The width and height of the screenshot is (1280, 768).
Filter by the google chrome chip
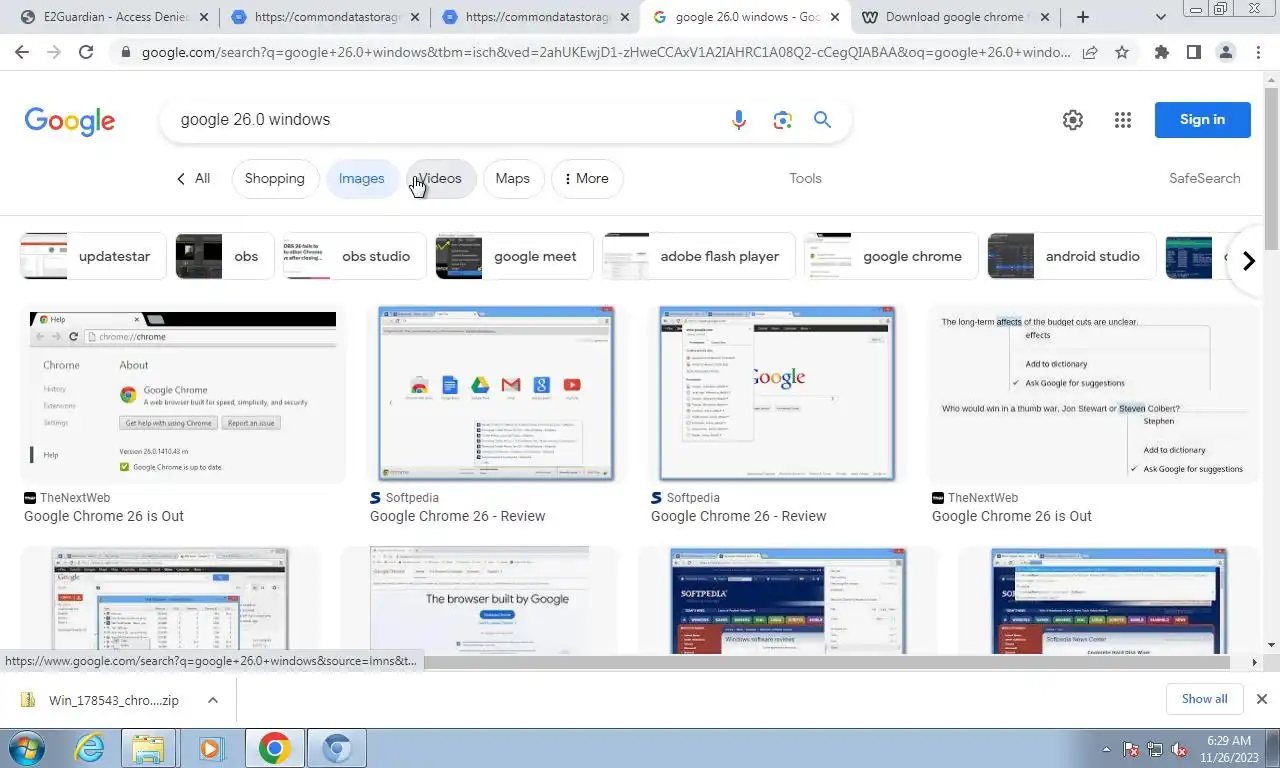click(x=891, y=257)
